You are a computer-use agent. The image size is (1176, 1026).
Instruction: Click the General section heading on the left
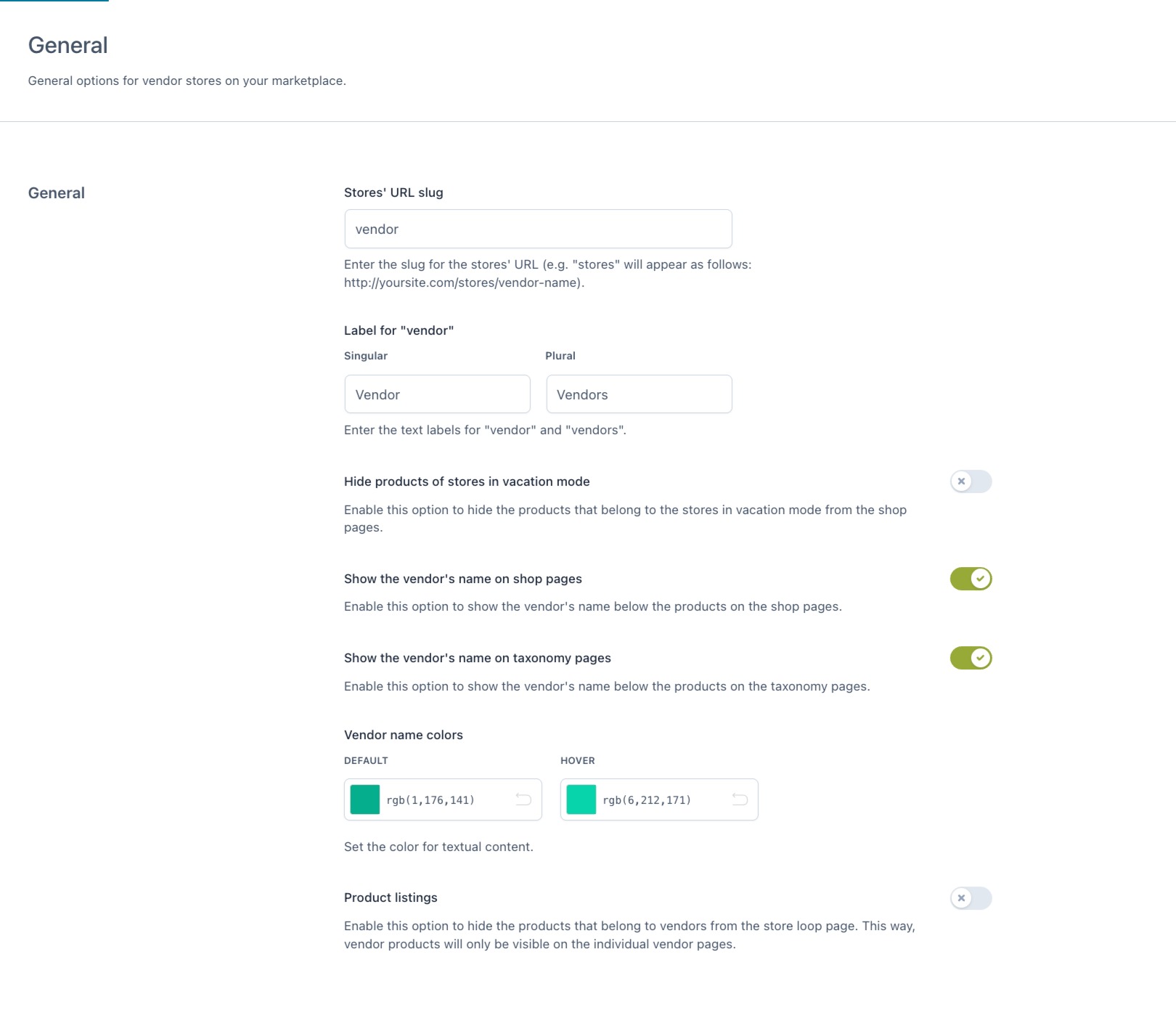coord(57,193)
